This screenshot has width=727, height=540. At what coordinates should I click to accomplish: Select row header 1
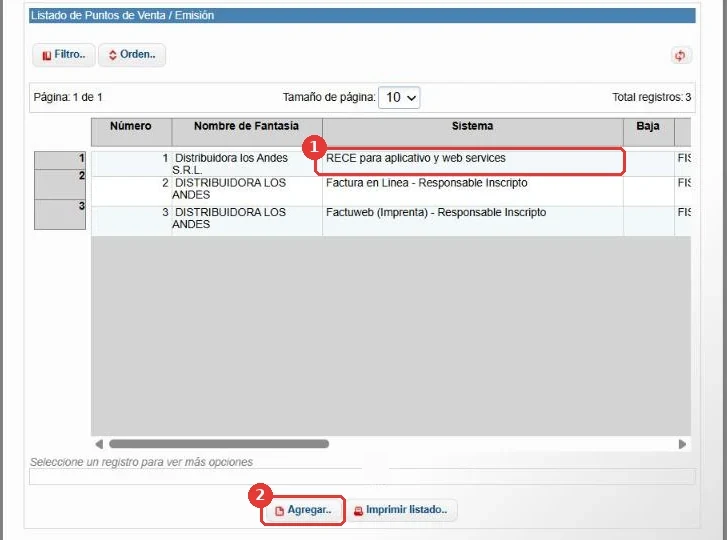pos(60,160)
